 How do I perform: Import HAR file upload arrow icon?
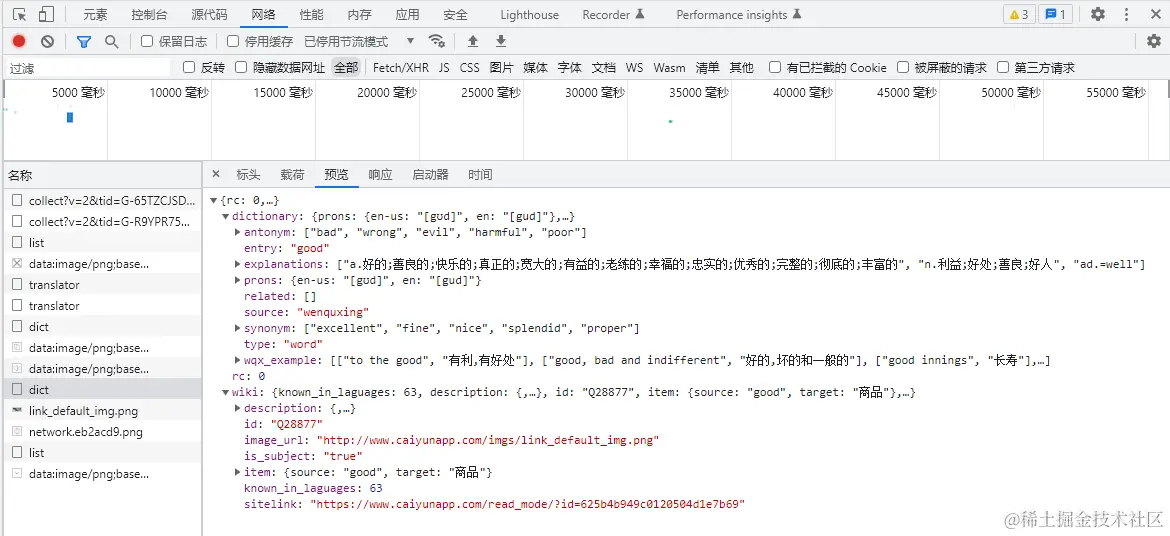tap(472, 41)
